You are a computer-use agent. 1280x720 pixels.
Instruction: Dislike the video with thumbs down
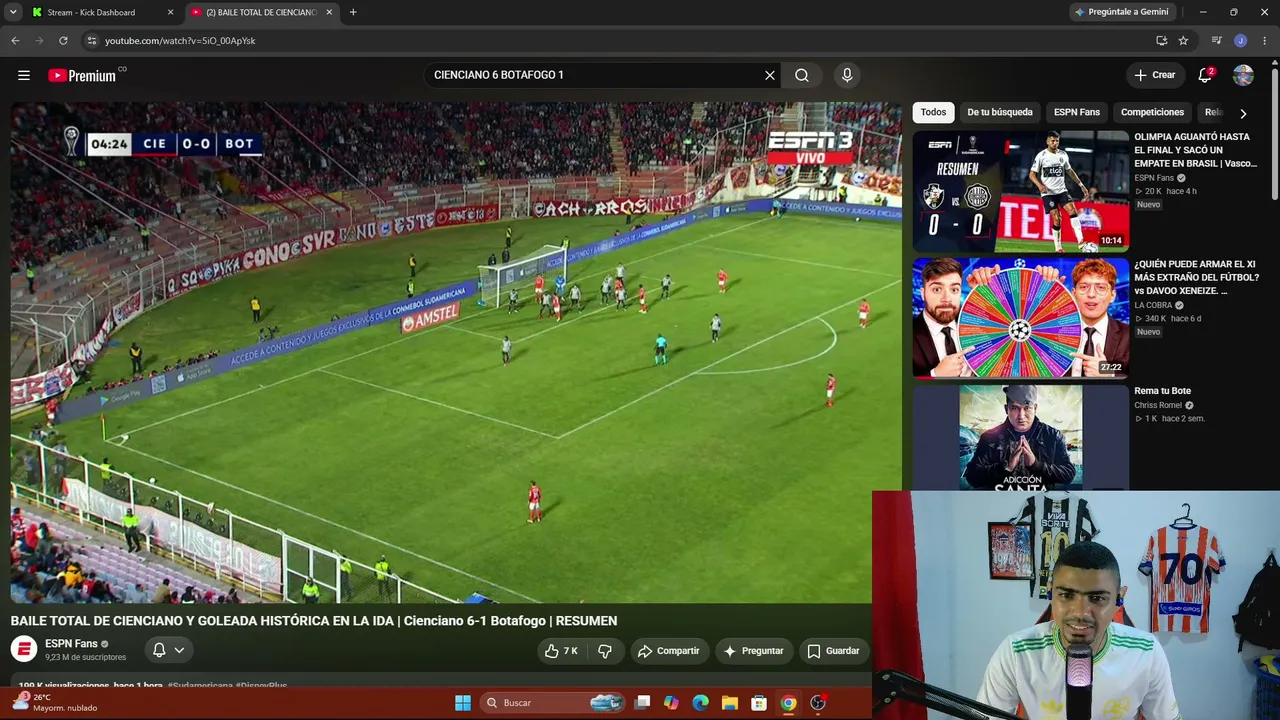pos(605,651)
